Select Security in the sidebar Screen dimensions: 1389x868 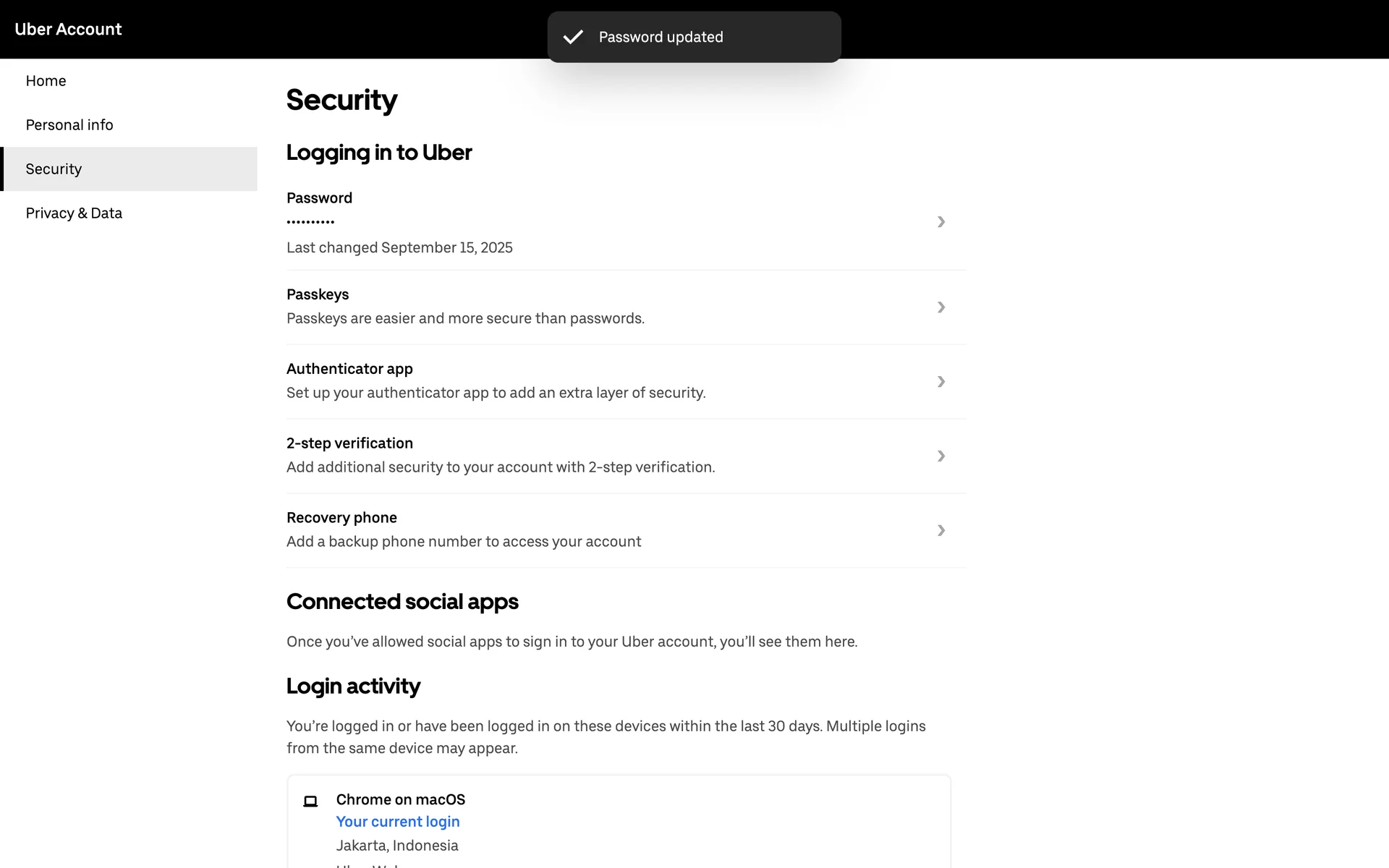pyautogui.click(x=54, y=169)
